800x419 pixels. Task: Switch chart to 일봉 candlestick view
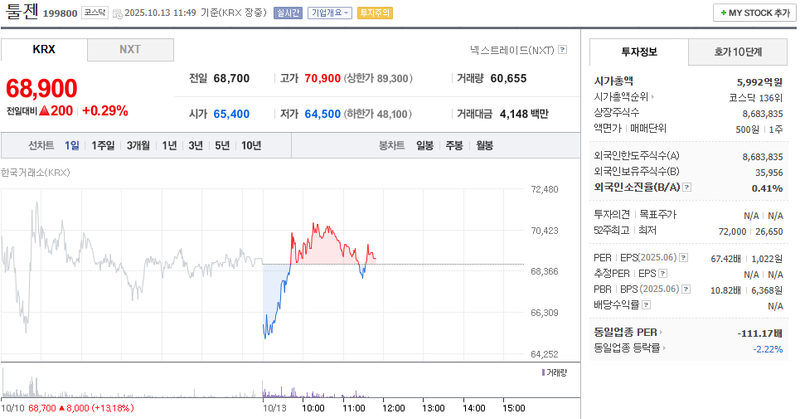click(425, 145)
